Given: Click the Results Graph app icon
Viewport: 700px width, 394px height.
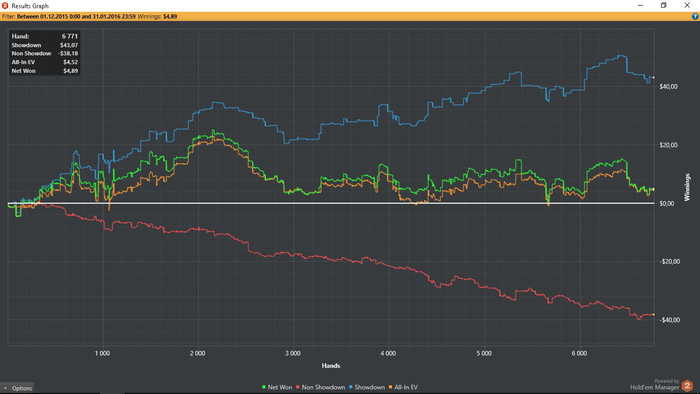Looking at the screenshot, I should pos(5,5).
